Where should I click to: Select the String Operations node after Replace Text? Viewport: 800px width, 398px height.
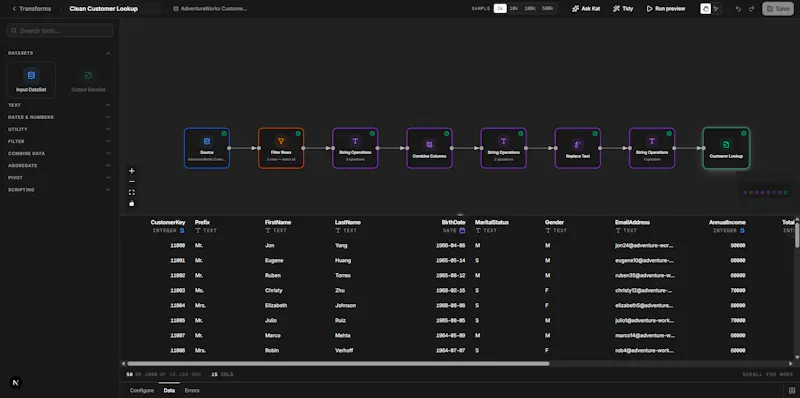[652, 148]
